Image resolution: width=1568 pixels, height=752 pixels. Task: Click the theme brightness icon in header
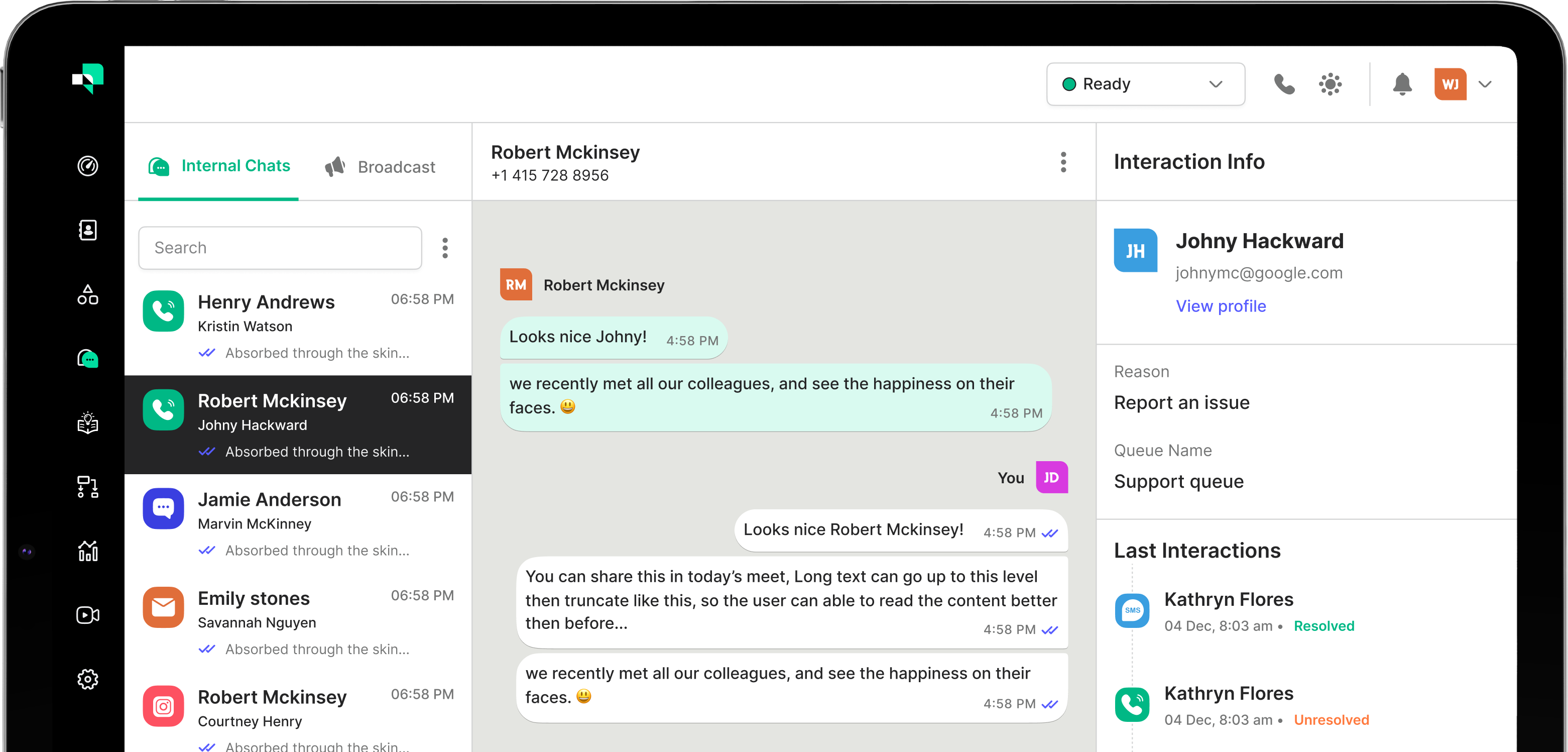(x=1331, y=84)
